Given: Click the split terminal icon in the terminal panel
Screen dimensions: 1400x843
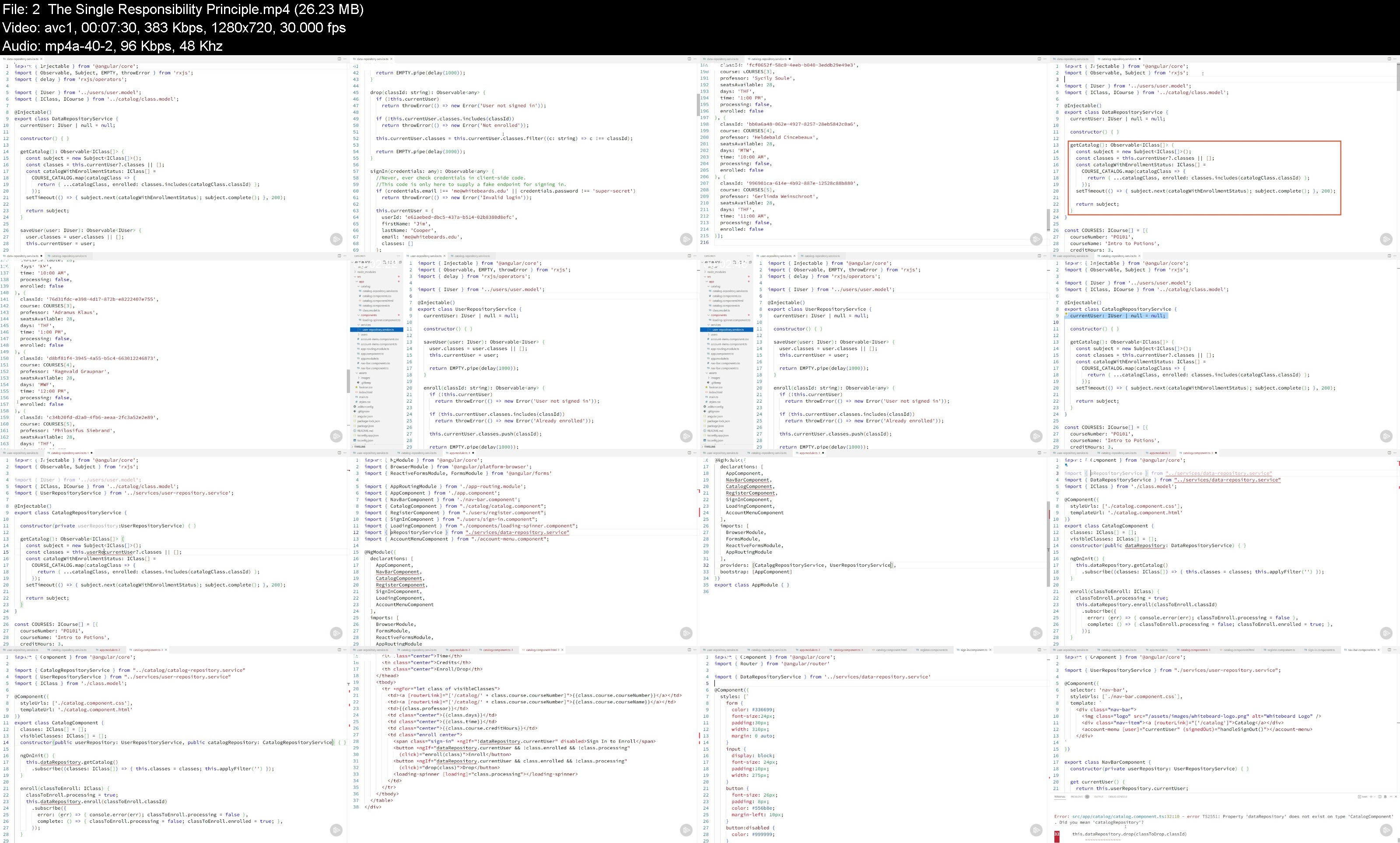Looking at the screenshot, I should pyautogui.click(x=1380, y=797).
